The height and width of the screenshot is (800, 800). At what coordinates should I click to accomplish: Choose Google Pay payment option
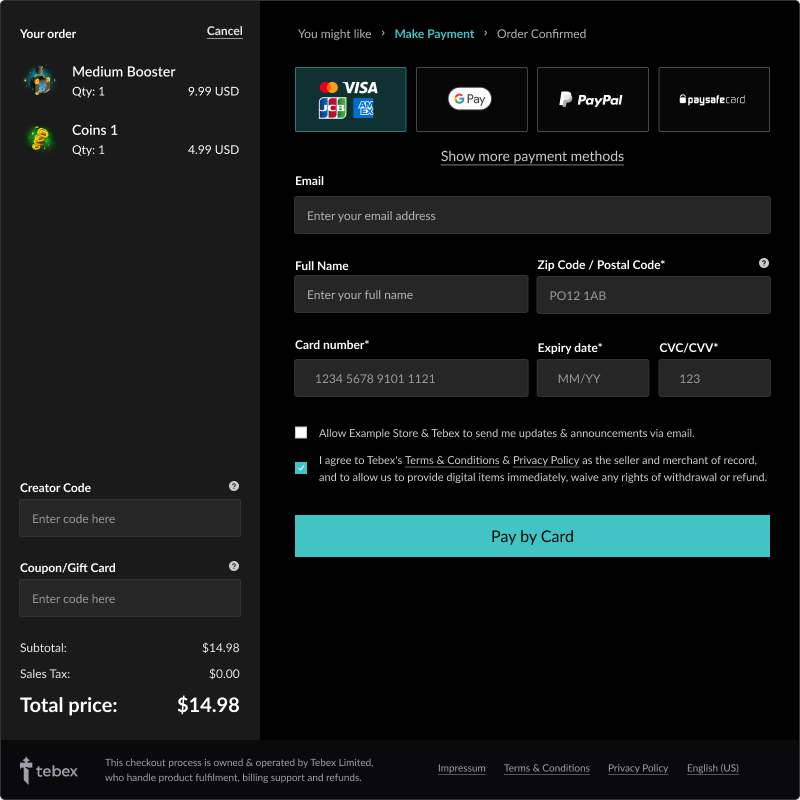click(x=471, y=99)
